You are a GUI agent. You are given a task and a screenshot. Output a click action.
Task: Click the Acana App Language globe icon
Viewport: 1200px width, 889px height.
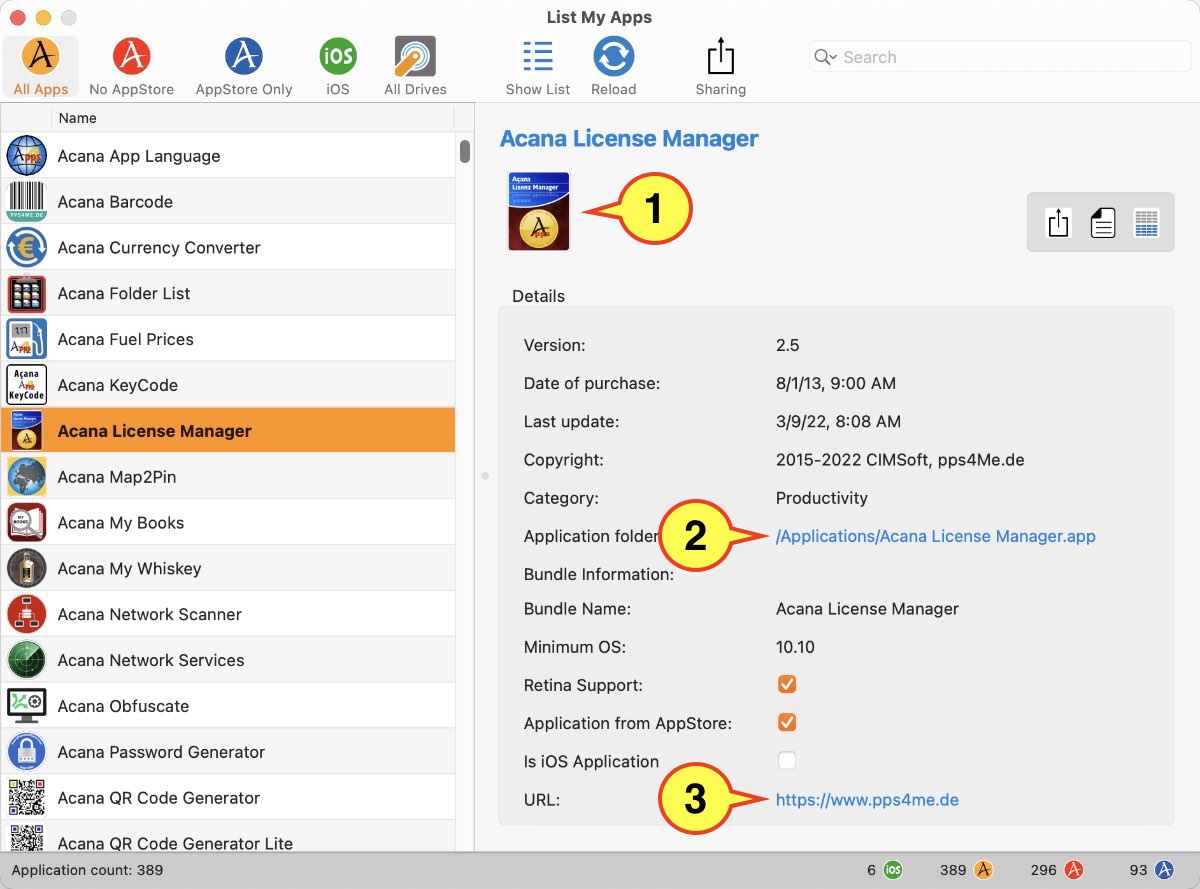(27, 156)
